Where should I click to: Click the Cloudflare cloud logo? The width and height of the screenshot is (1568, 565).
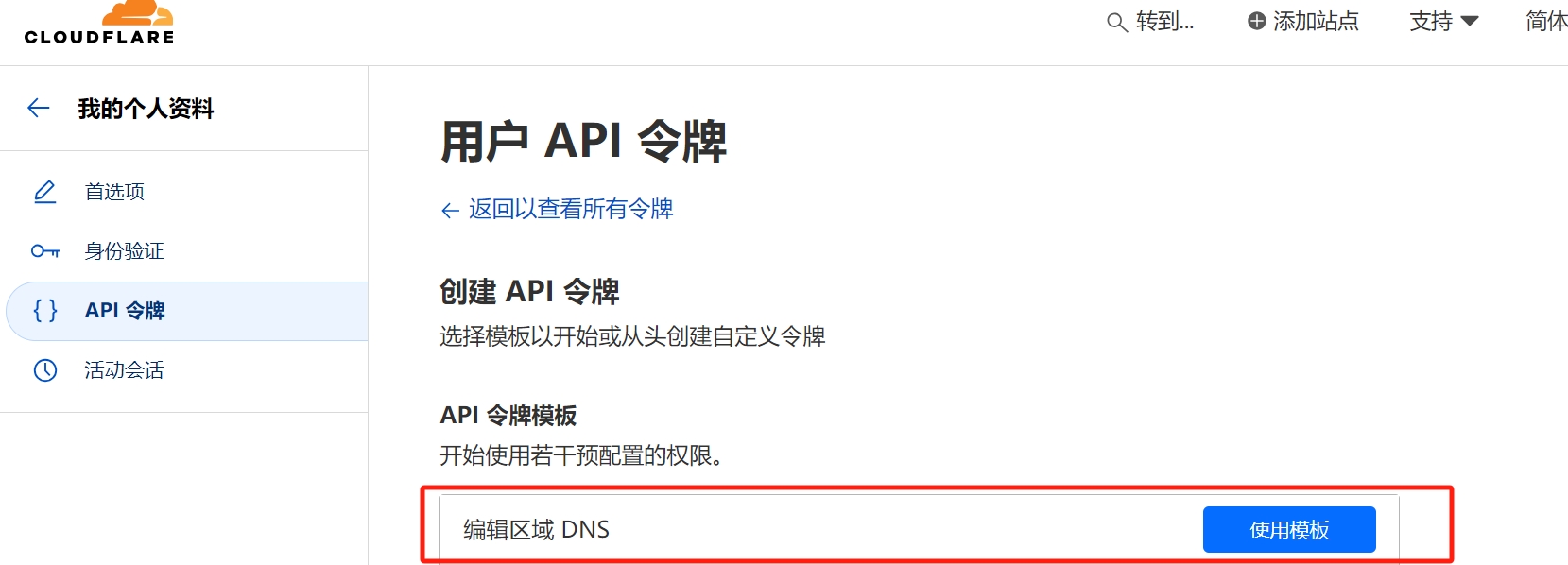click(x=137, y=13)
